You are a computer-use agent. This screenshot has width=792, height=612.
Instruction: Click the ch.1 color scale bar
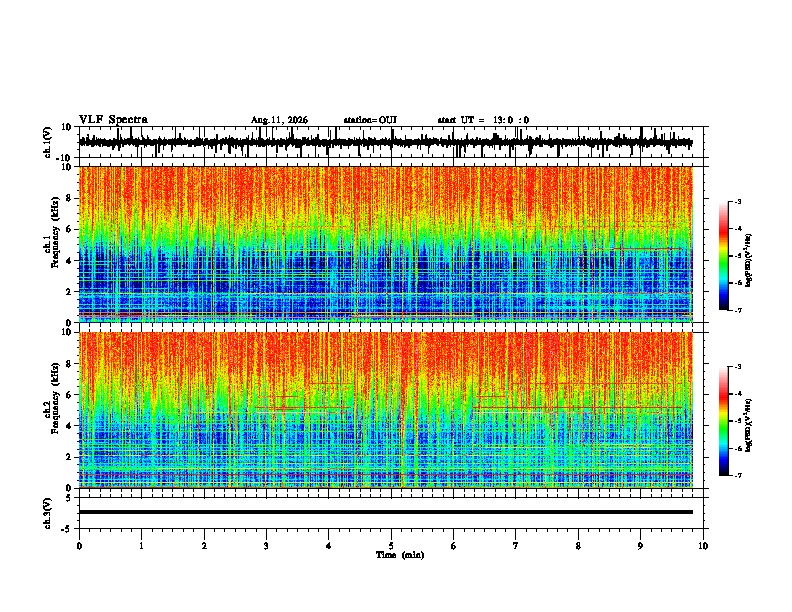(x=724, y=256)
